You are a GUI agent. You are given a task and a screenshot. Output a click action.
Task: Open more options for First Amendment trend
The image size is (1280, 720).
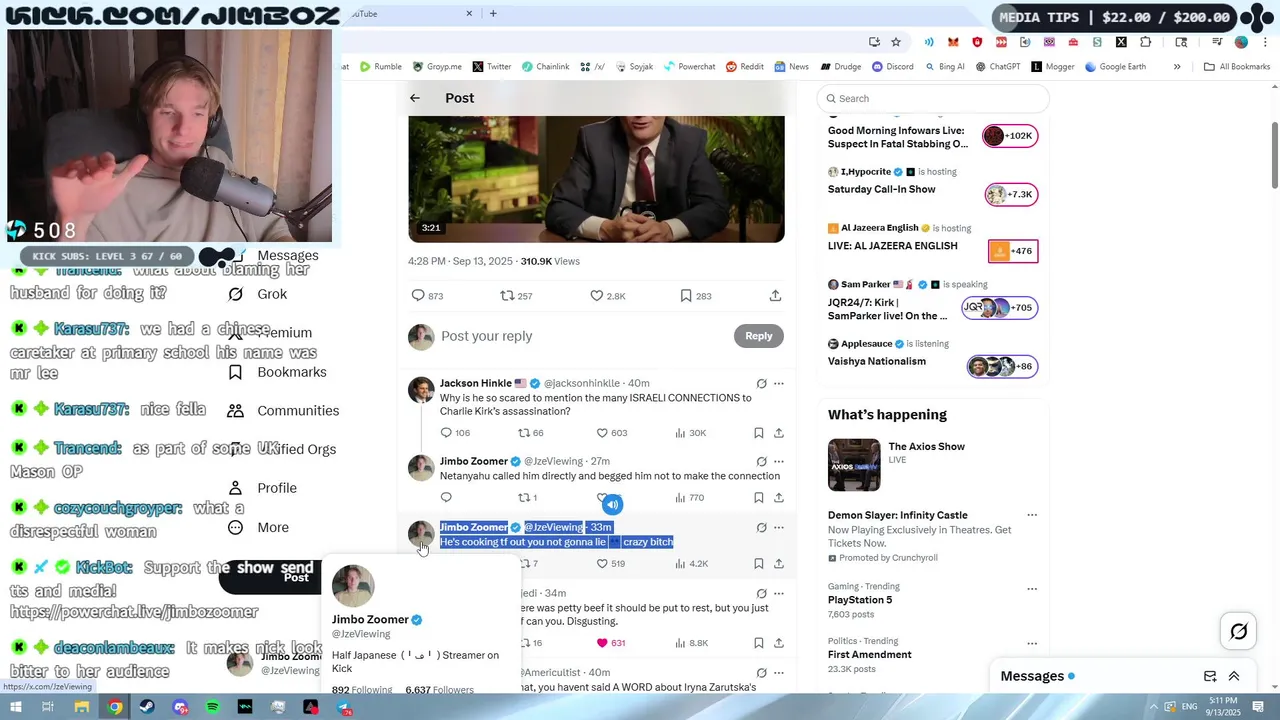click(x=1032, y=642)
